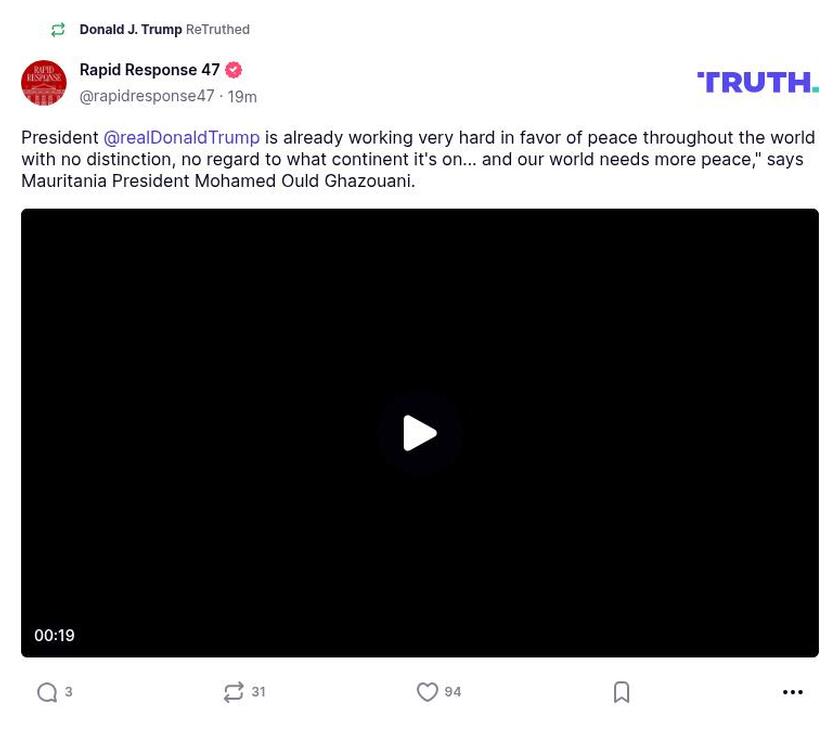This screenshot has width=840, height=736.
Task: Open the @realDonaldTrump mention link
Action: (181, 138)
